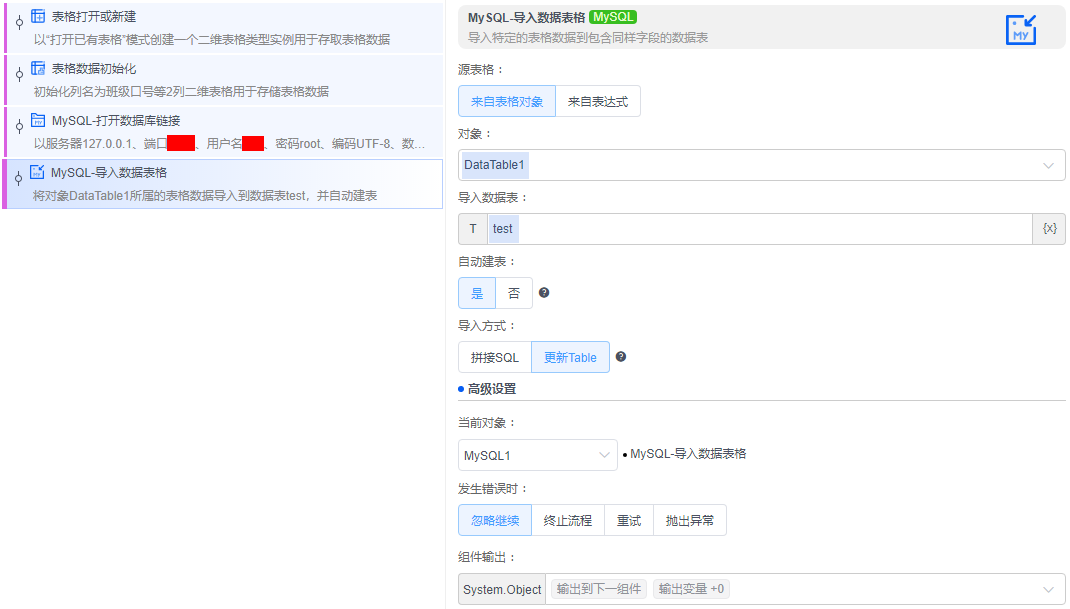Viewport: 1070px width, 609px height.
Task: Click the 表格数据初始化 step's grid icon
Action: click(x=38, y=68)
